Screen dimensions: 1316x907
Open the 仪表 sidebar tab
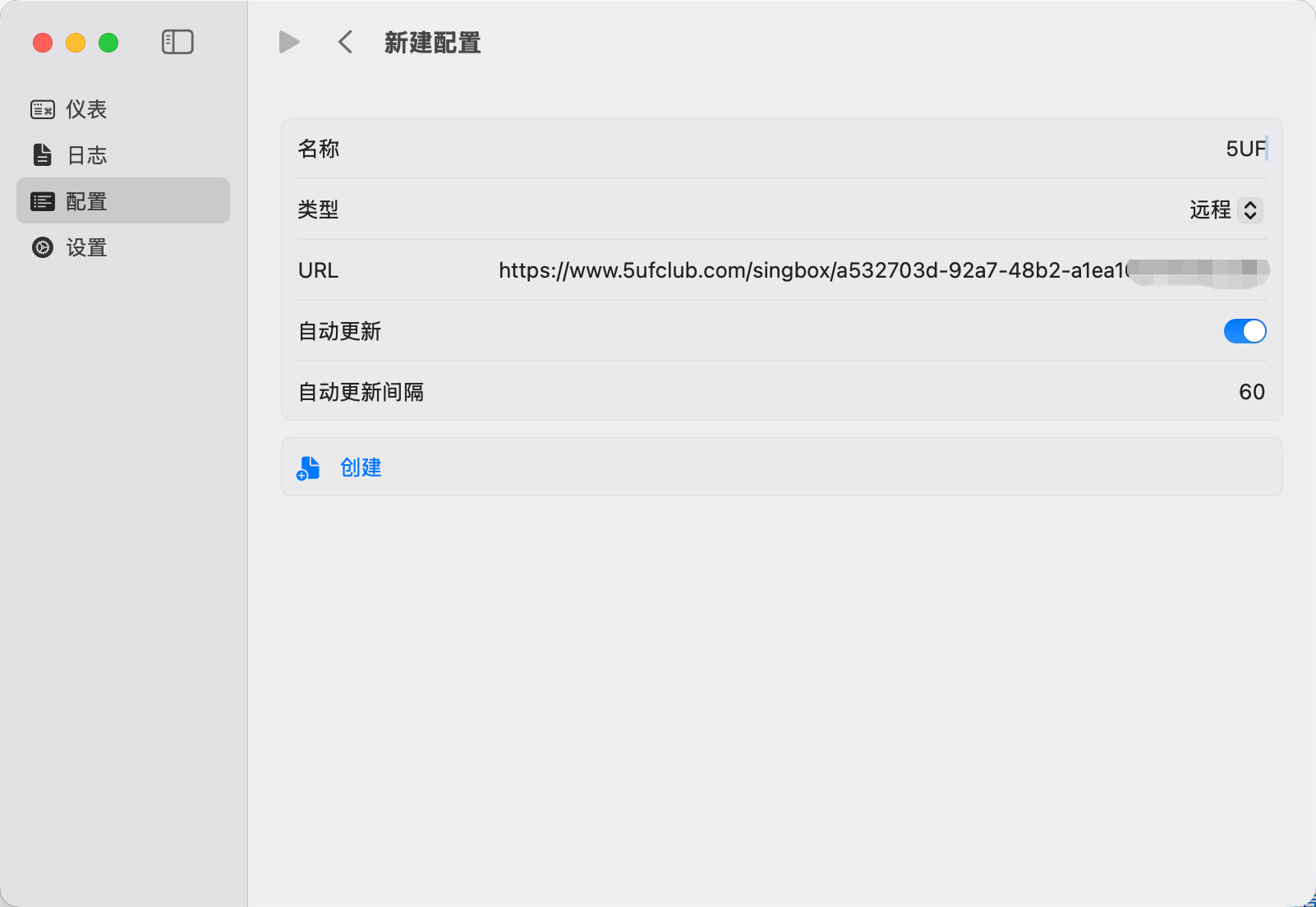tap(86, 109)
